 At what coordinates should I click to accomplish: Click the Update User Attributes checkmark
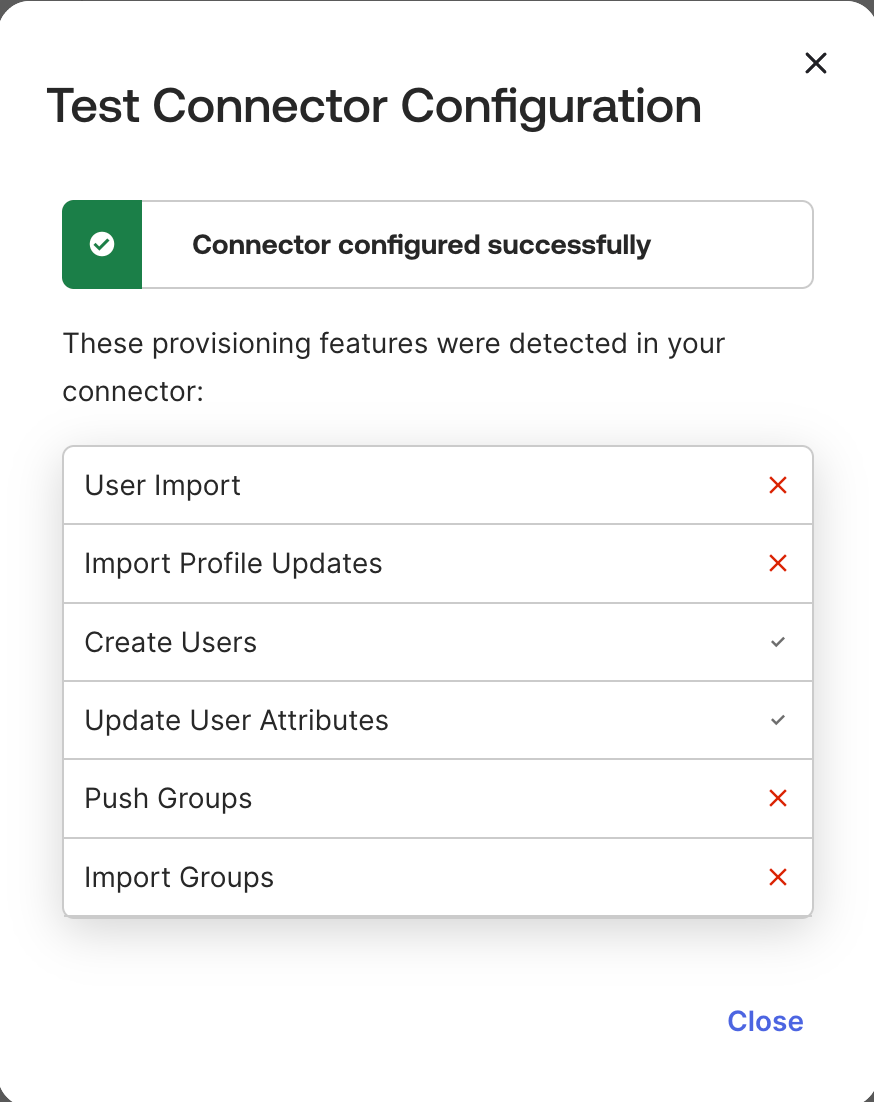pyautogui.click(x=777, y=720)
